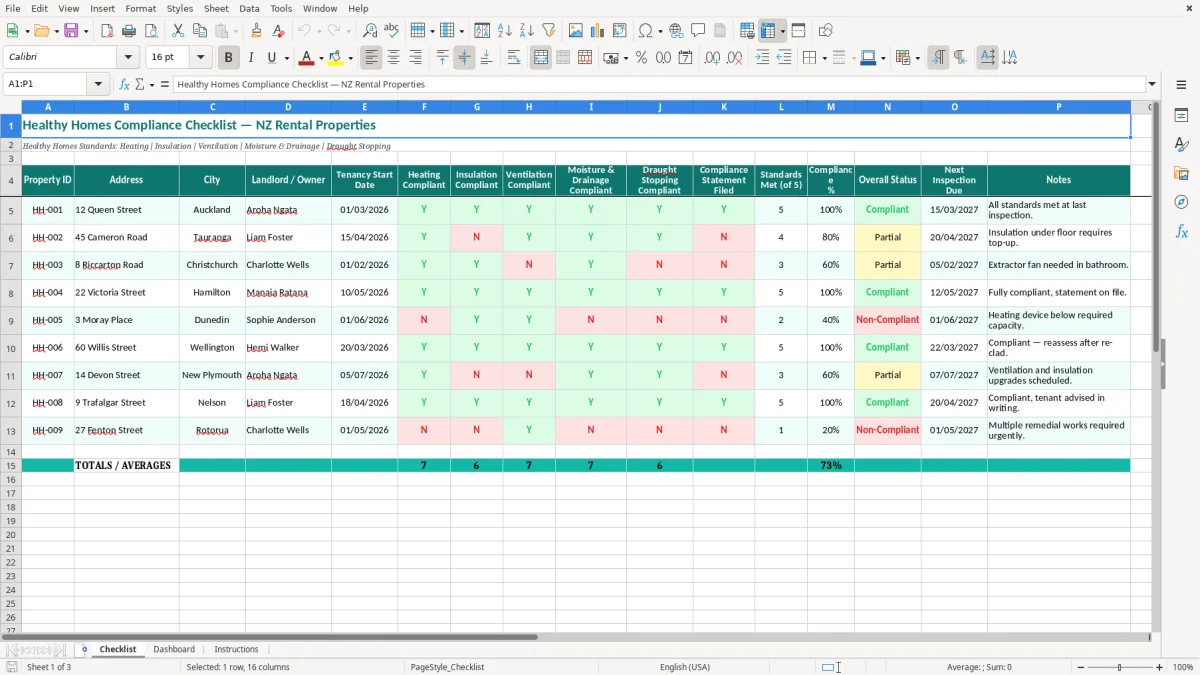Toggle Center Horizontally alignment
Image resolution: width=1200 pixels, height=675 pixels.
point(394,58)
